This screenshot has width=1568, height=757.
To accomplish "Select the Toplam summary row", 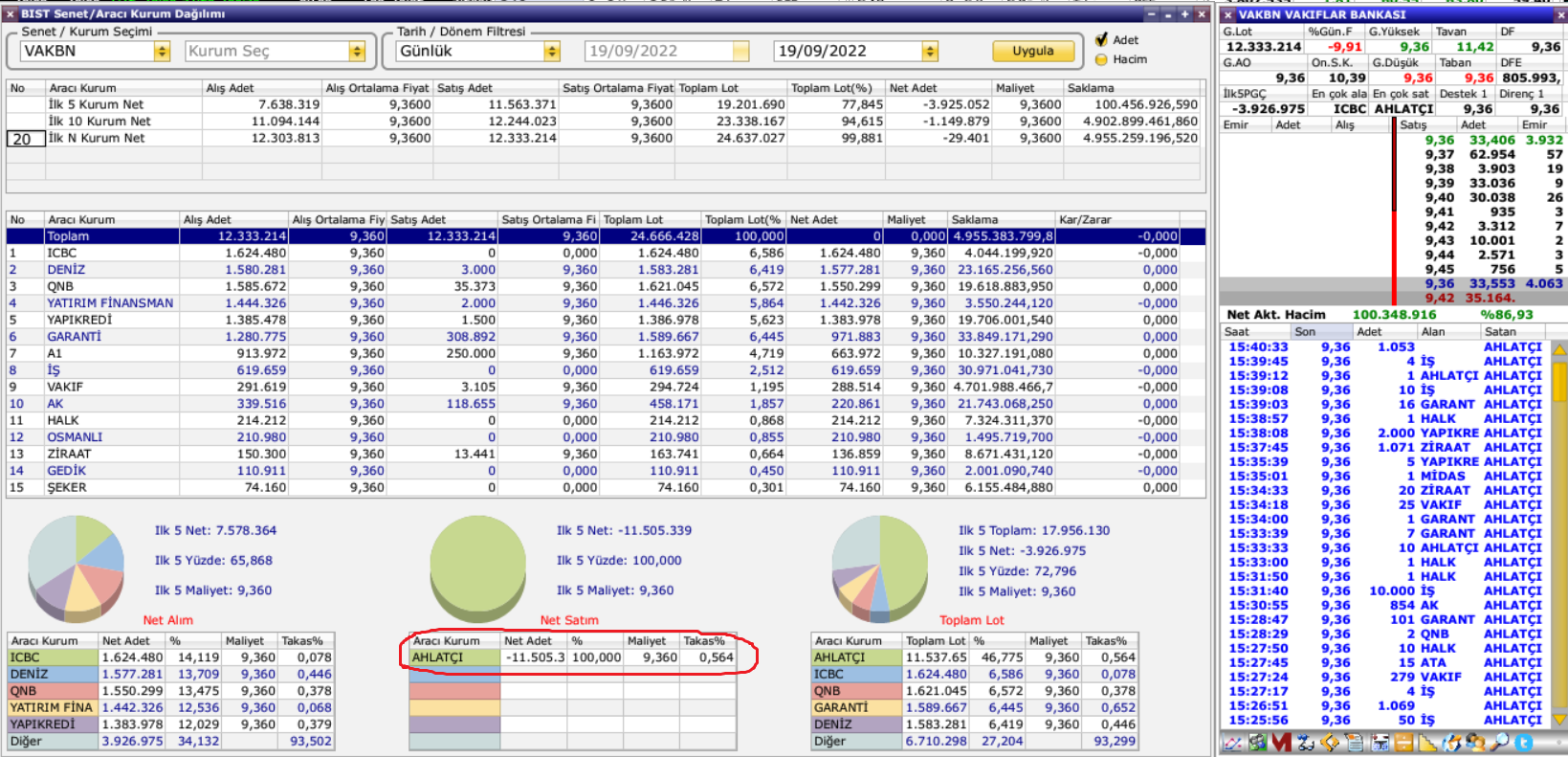I will click(606, 235).
